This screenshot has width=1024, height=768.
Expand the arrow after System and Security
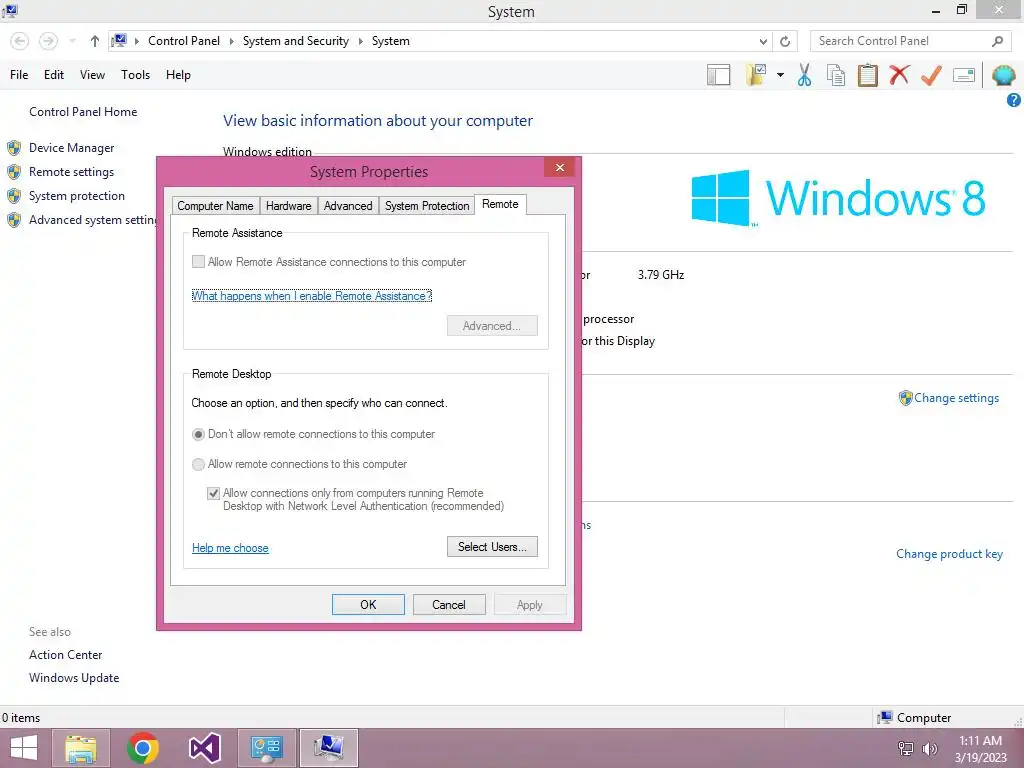[x=360, y=41]
